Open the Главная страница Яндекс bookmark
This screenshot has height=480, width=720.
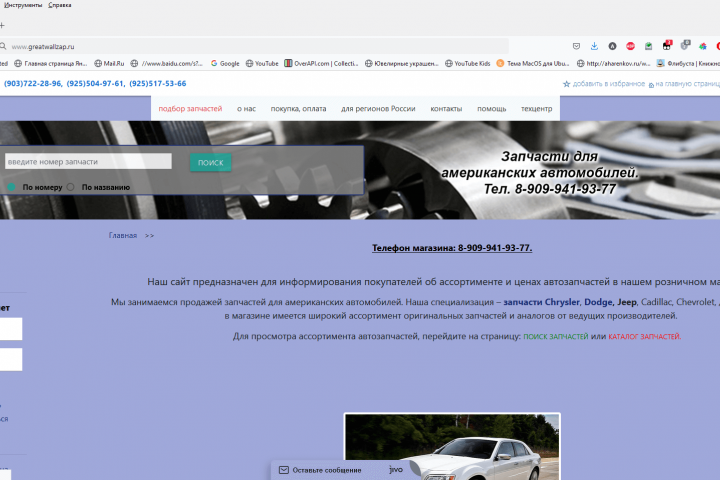tap(51, 63)
